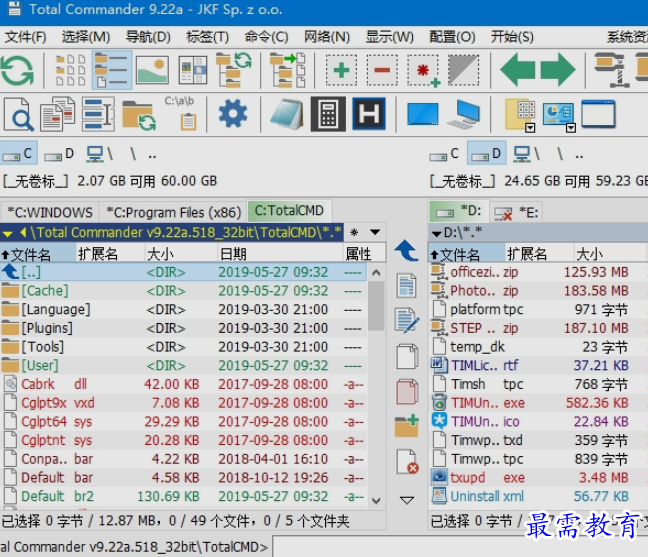Select the [Plugins] folder row
This screenshot has width=648, height=557.
coord(183,328)
